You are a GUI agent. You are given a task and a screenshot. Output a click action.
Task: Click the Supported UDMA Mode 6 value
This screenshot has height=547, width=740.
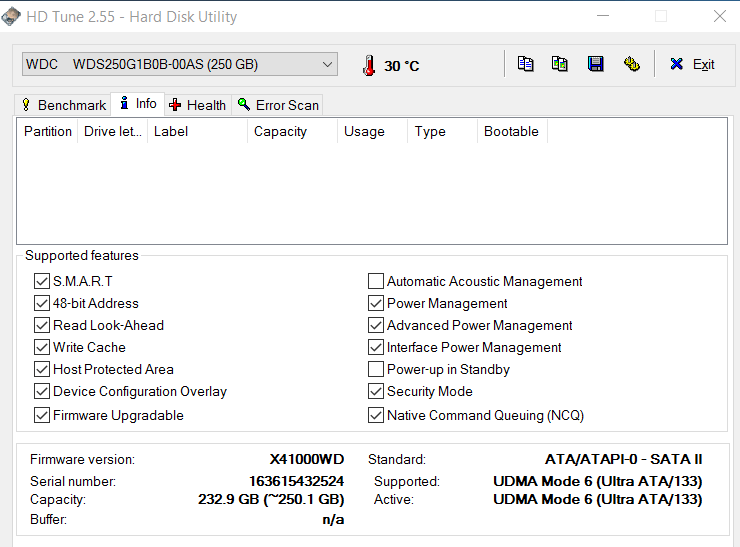(597, 481)
